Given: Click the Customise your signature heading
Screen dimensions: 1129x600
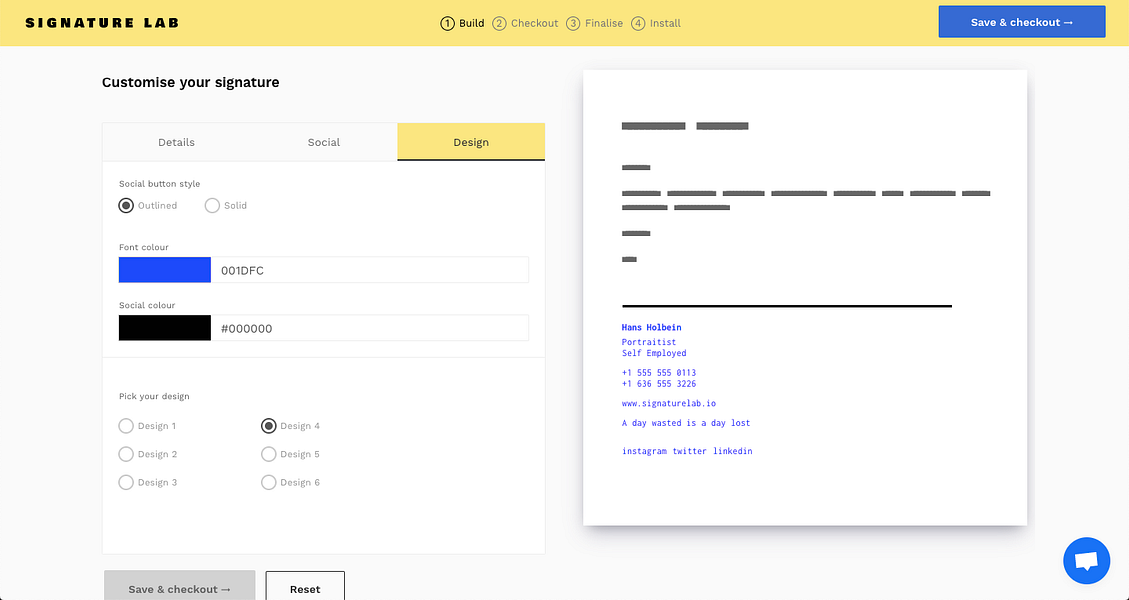Looking at the screenshot, I should pyautogui.click(x=190, y=82).
